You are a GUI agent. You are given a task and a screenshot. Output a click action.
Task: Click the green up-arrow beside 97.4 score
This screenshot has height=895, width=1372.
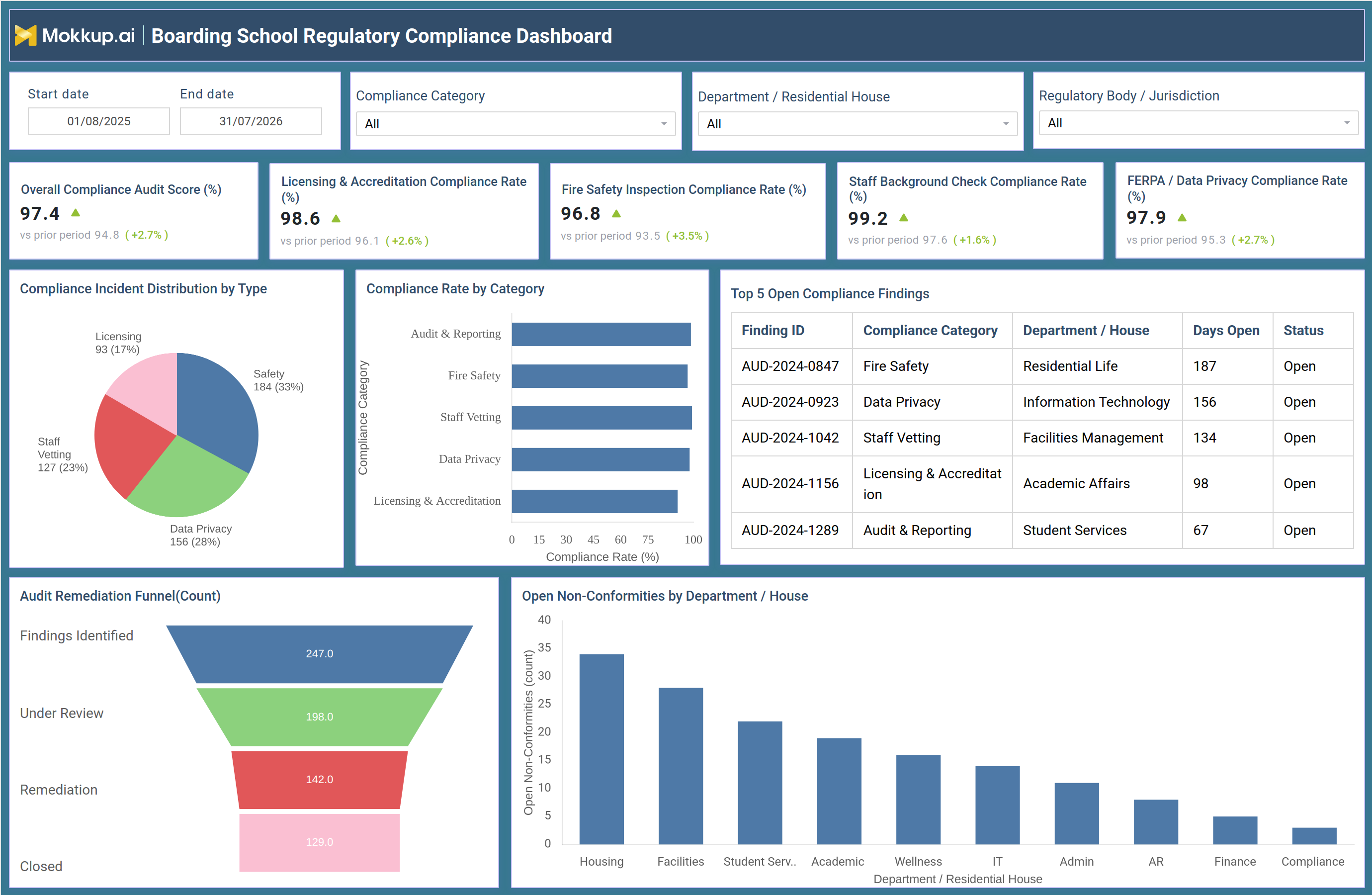coord(76,213)
